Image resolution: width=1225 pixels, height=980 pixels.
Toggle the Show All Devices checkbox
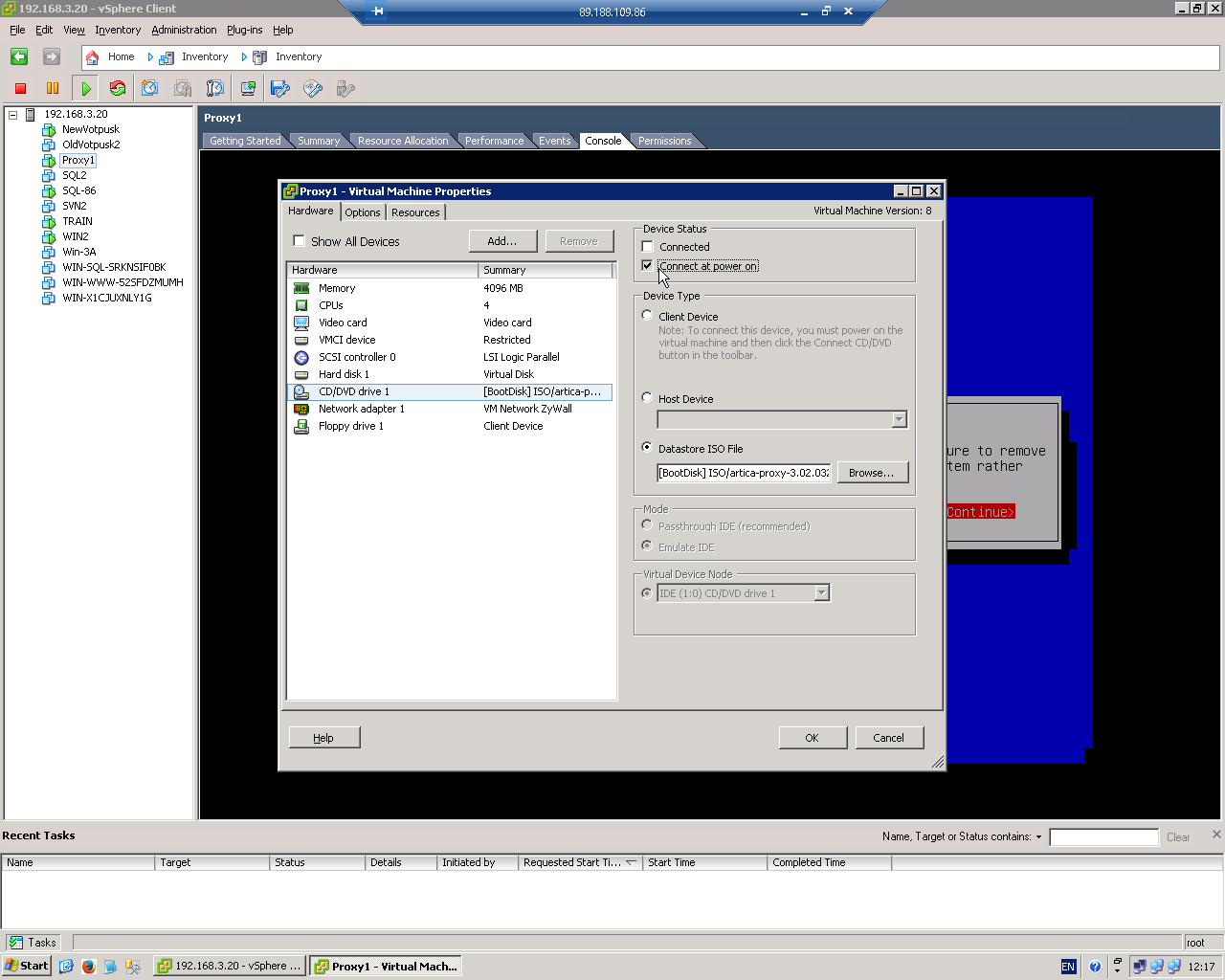[x=299, y=241]
